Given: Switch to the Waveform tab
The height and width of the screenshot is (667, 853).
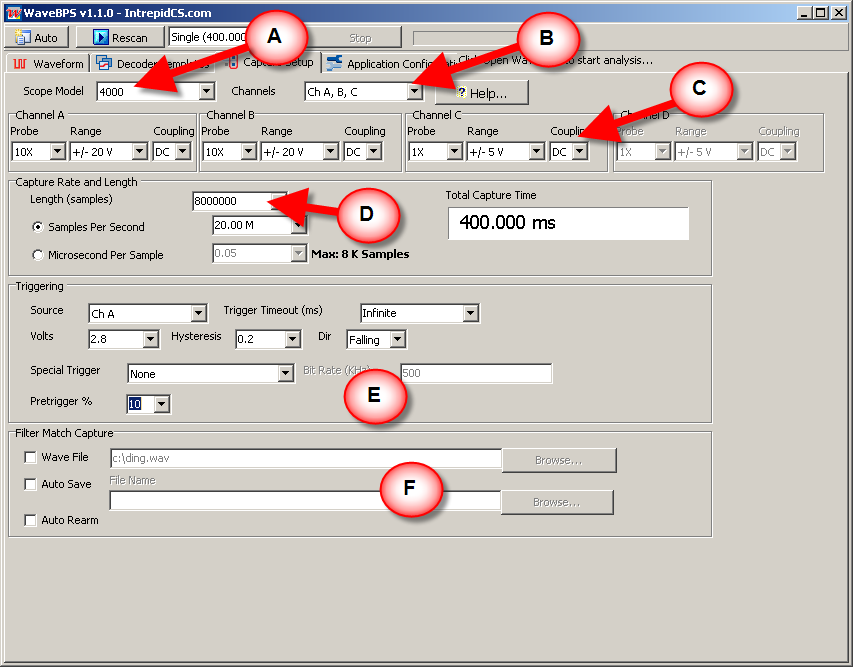Looking at the screenshot, I should pyautogui.click(x=48, y=64).
